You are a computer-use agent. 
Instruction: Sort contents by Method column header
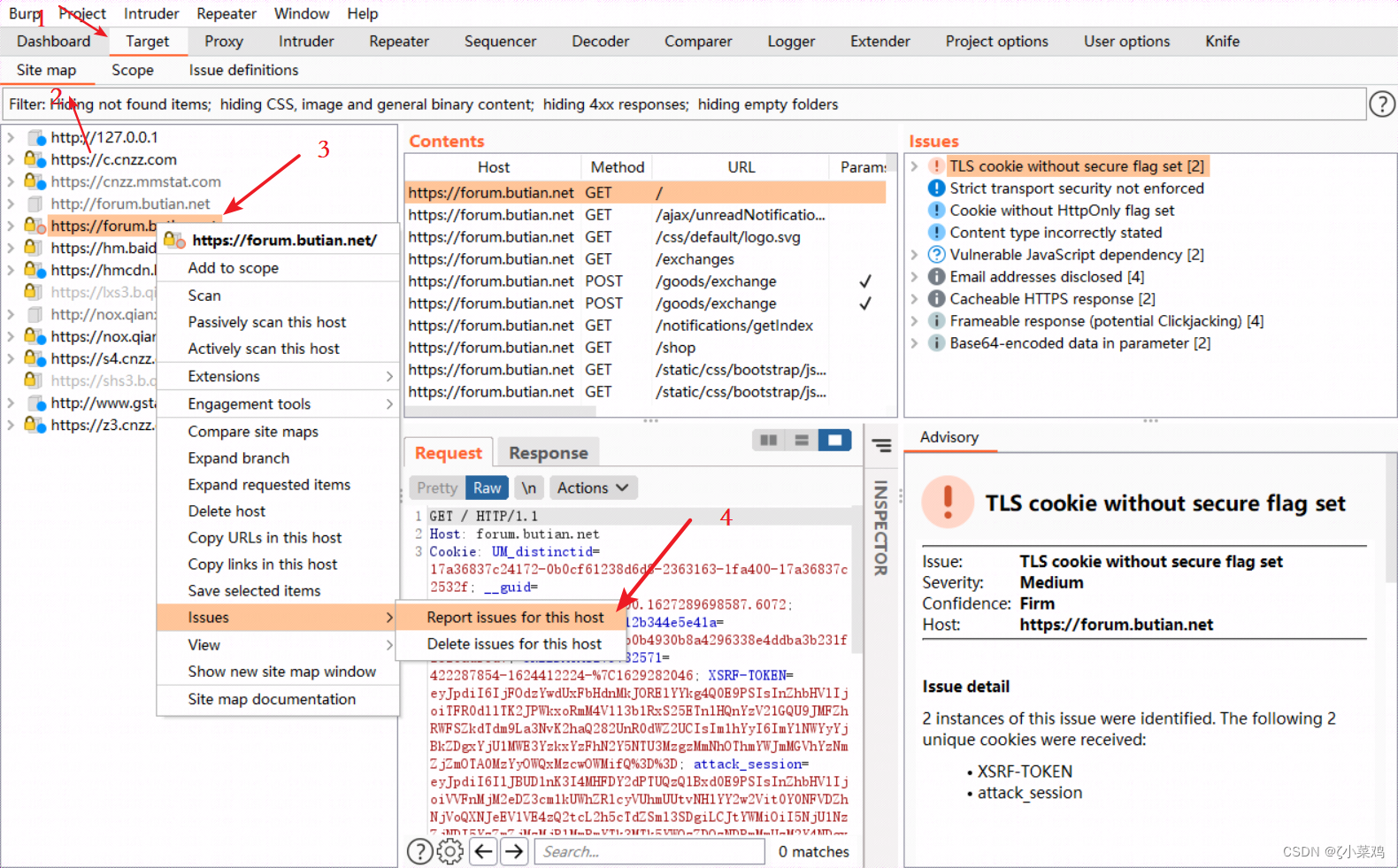[618, 167]
